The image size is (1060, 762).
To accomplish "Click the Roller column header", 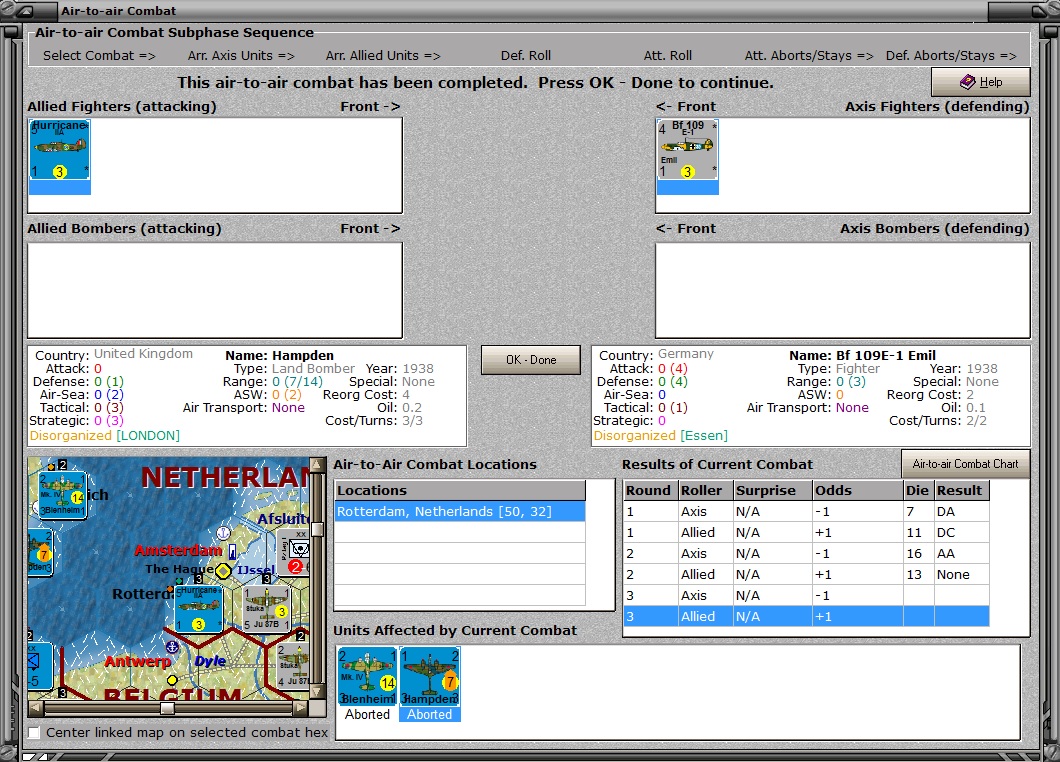I will [706, 490].
